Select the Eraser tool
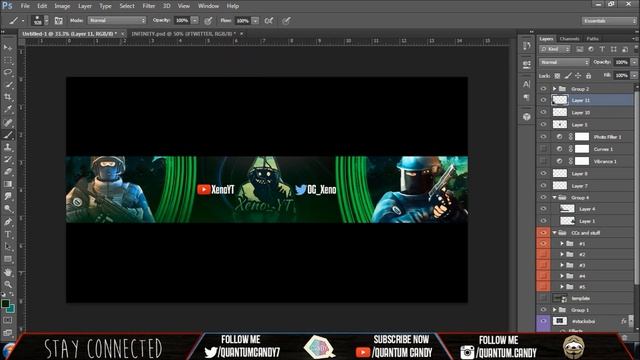 (8, 171)
